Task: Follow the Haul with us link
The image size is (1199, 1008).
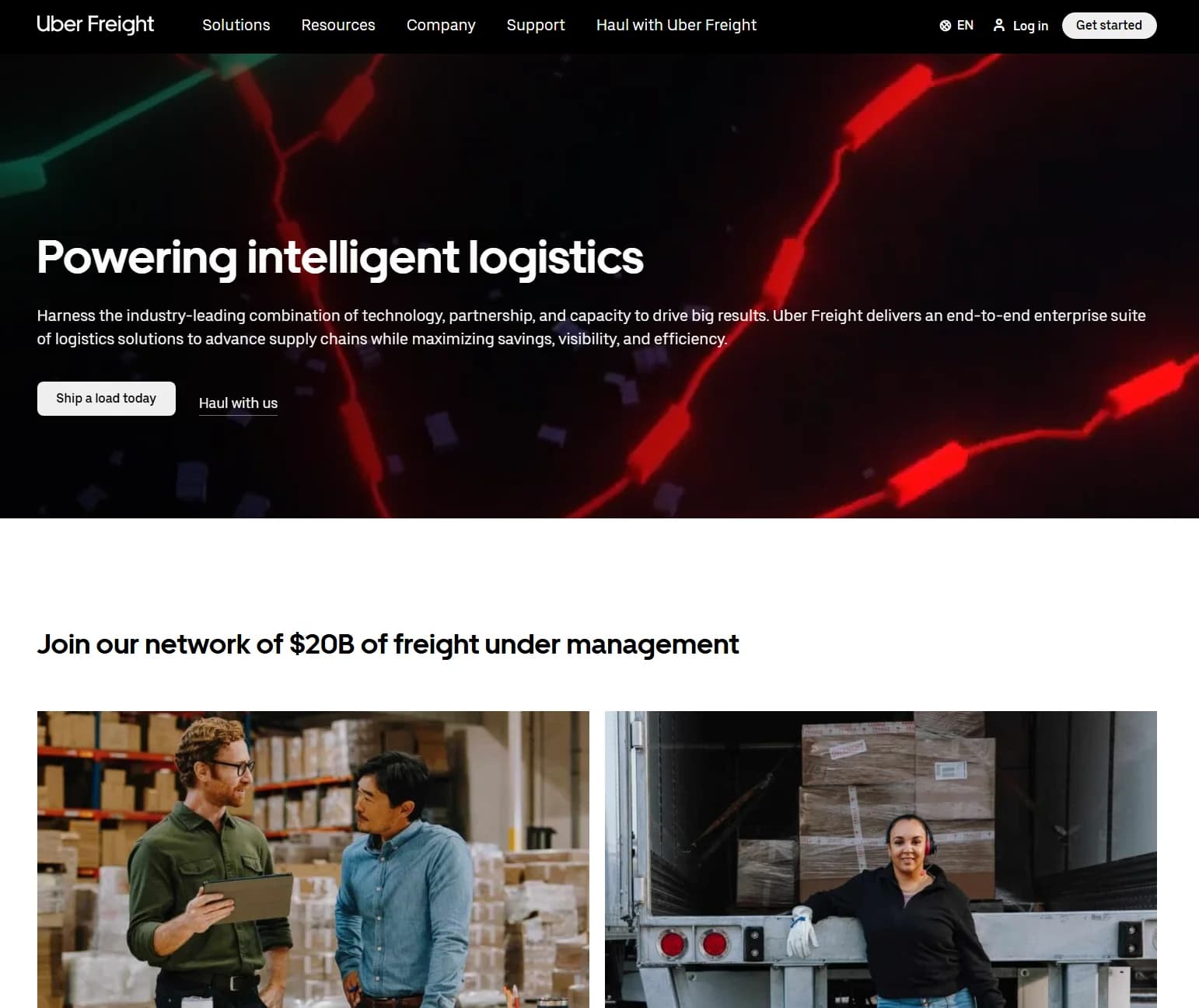Action: pos(238,403)
